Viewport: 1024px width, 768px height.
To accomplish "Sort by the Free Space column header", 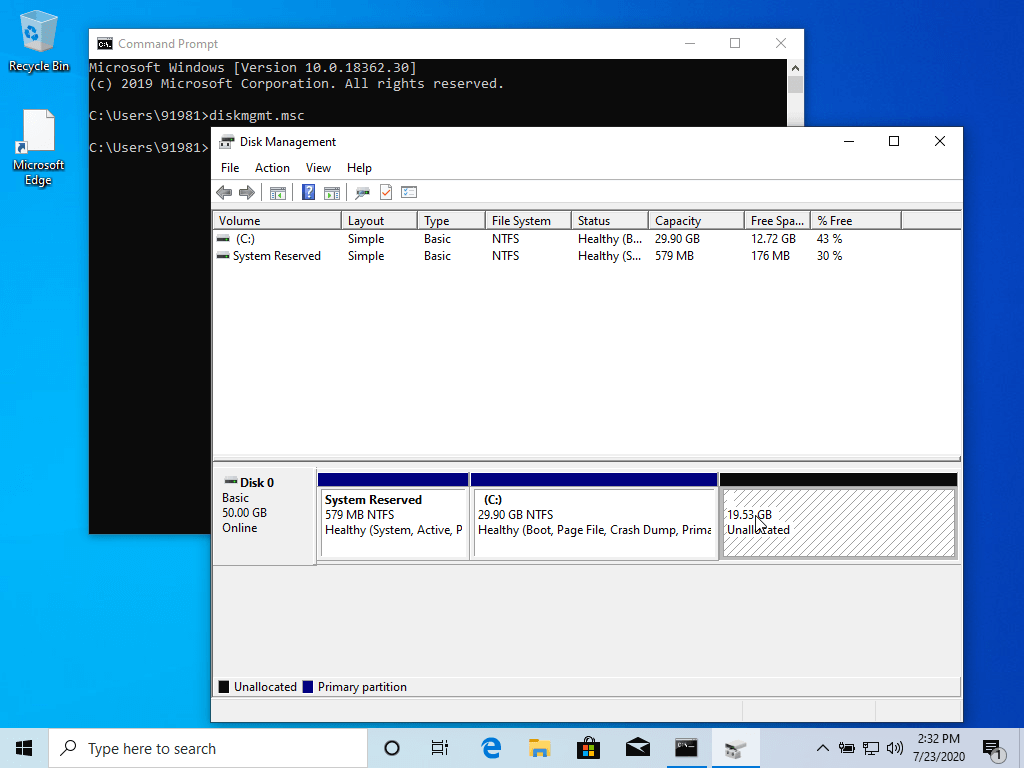I will pos(777,221).
